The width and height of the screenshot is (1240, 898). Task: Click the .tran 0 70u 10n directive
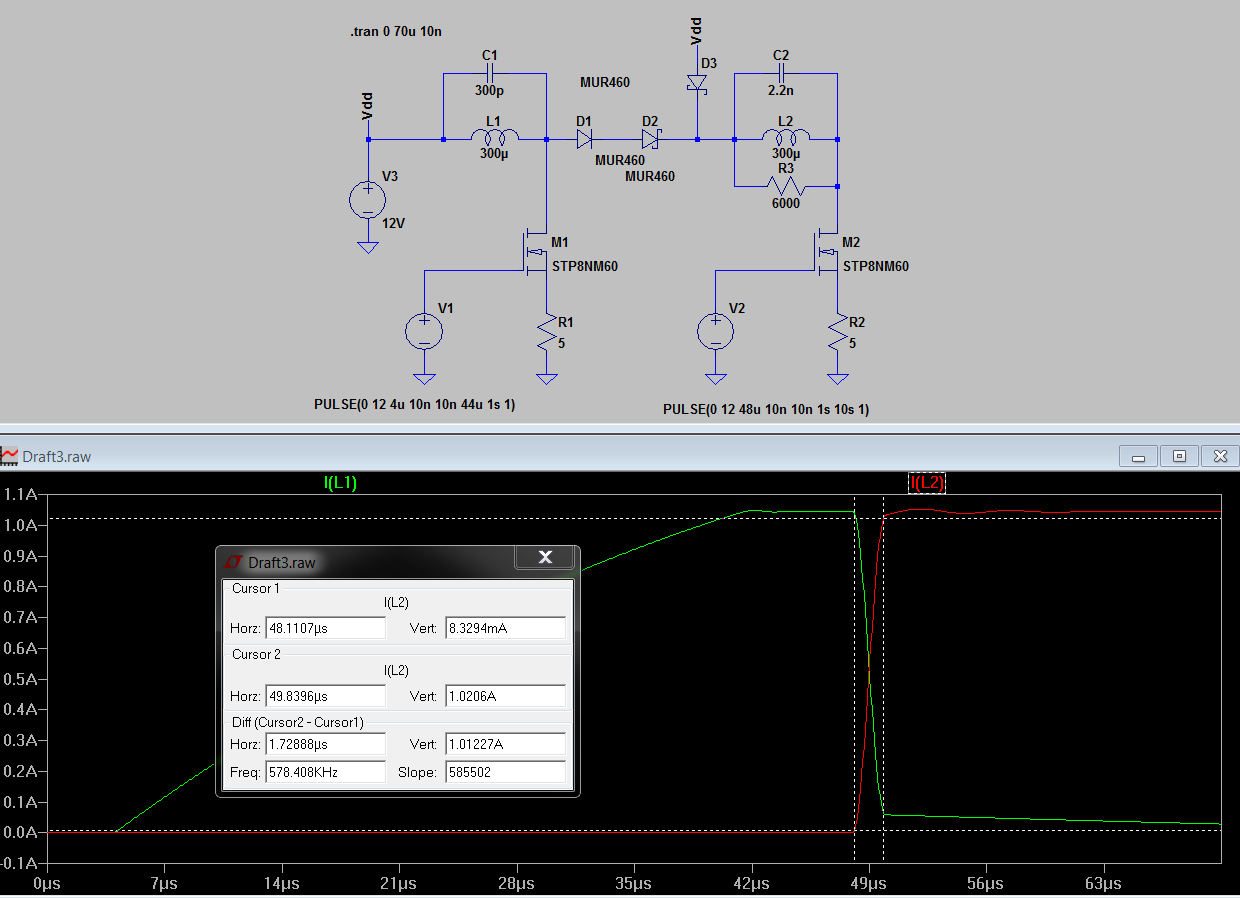point(396,32)
